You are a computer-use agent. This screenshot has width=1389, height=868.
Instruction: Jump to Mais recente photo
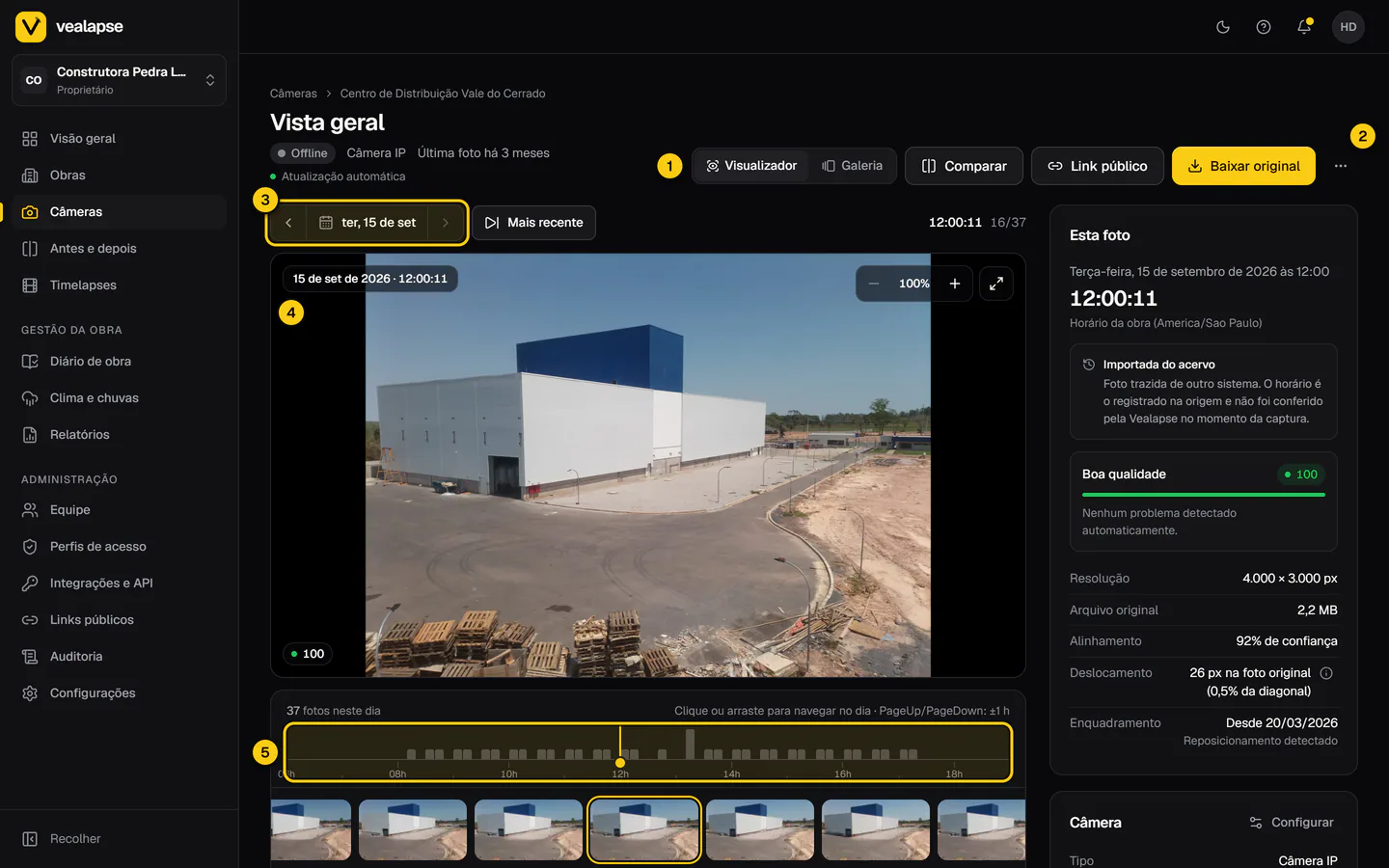click(533, 223)
